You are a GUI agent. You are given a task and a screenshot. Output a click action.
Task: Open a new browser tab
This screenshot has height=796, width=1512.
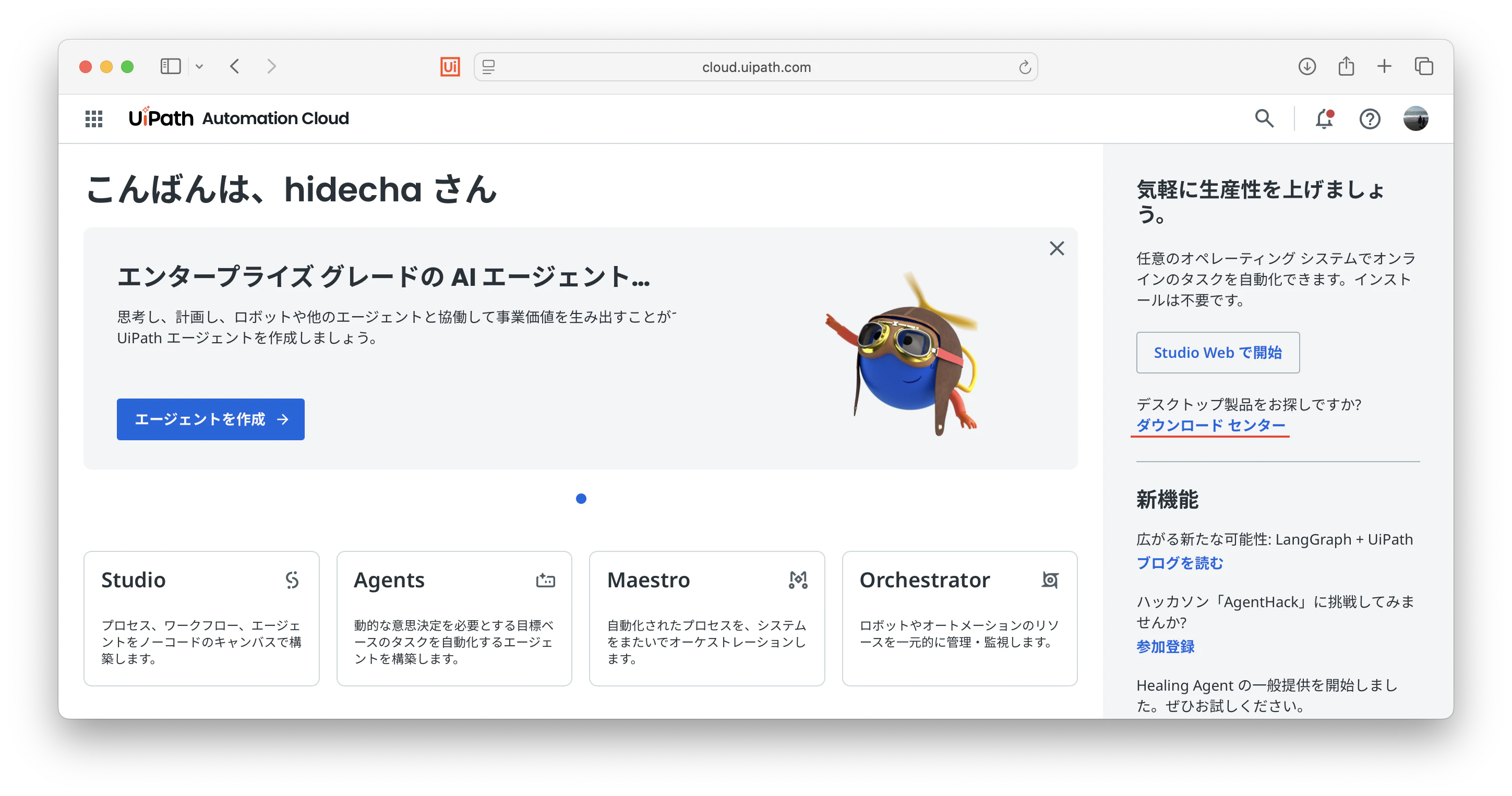pyautogui.click(x=1384, y=66)
